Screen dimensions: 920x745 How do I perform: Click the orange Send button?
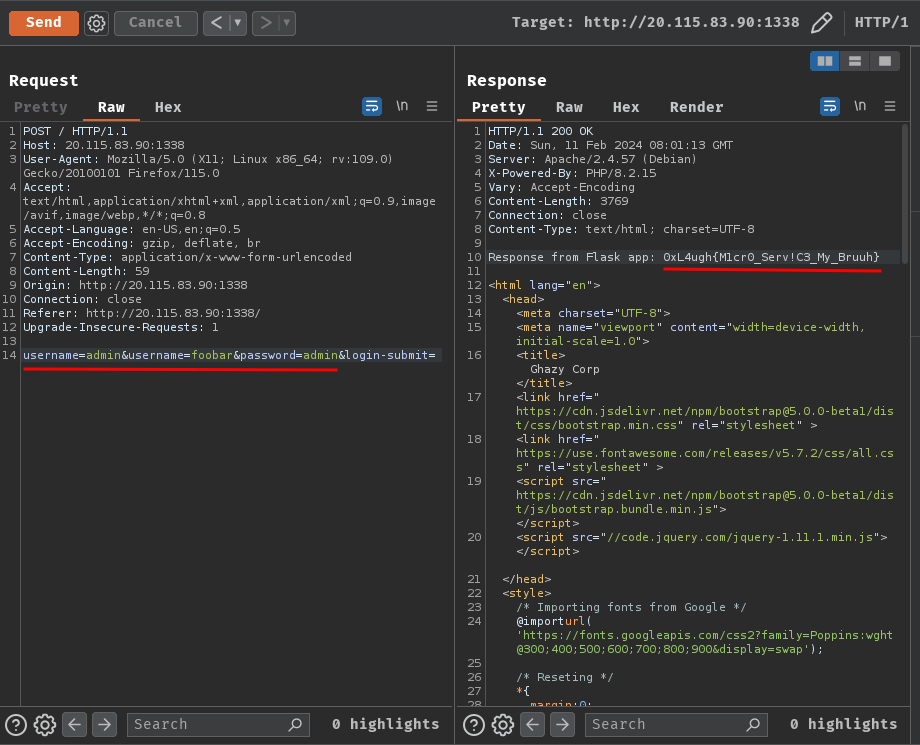coord(43,23)
